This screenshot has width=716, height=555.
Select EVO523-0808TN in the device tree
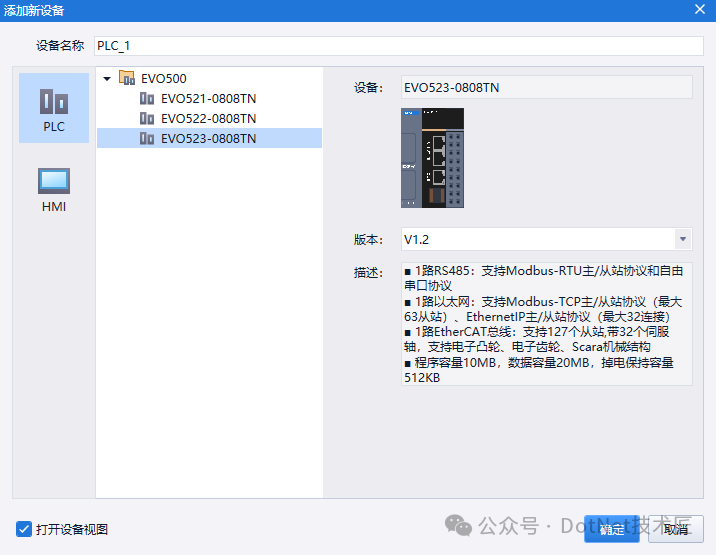(x=210, y=138)
